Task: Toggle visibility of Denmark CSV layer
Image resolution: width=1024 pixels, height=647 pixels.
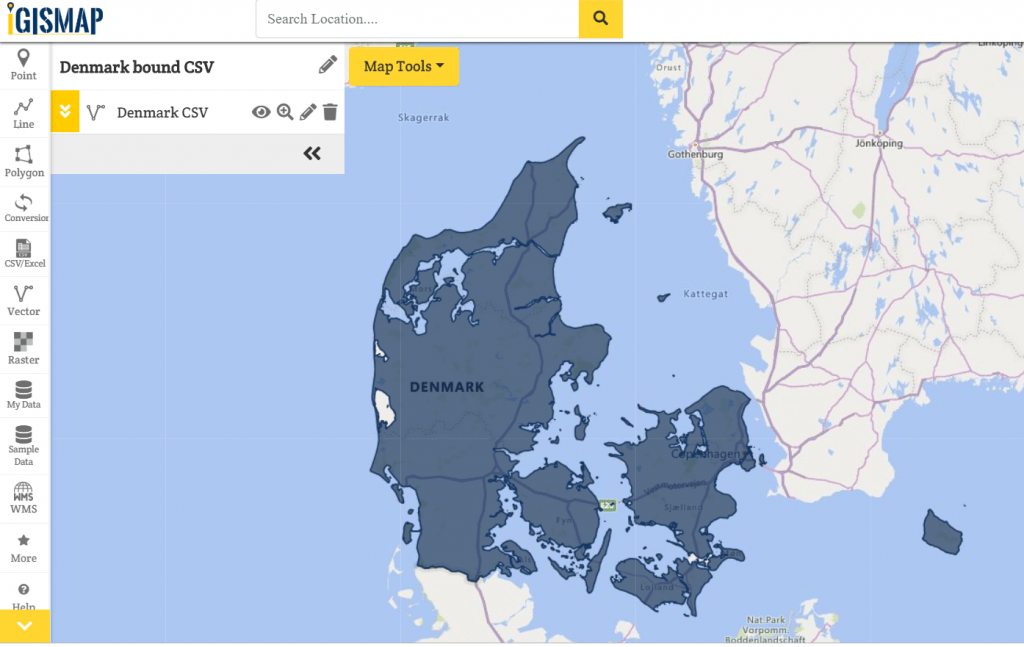Action: (x=261, y=112)
